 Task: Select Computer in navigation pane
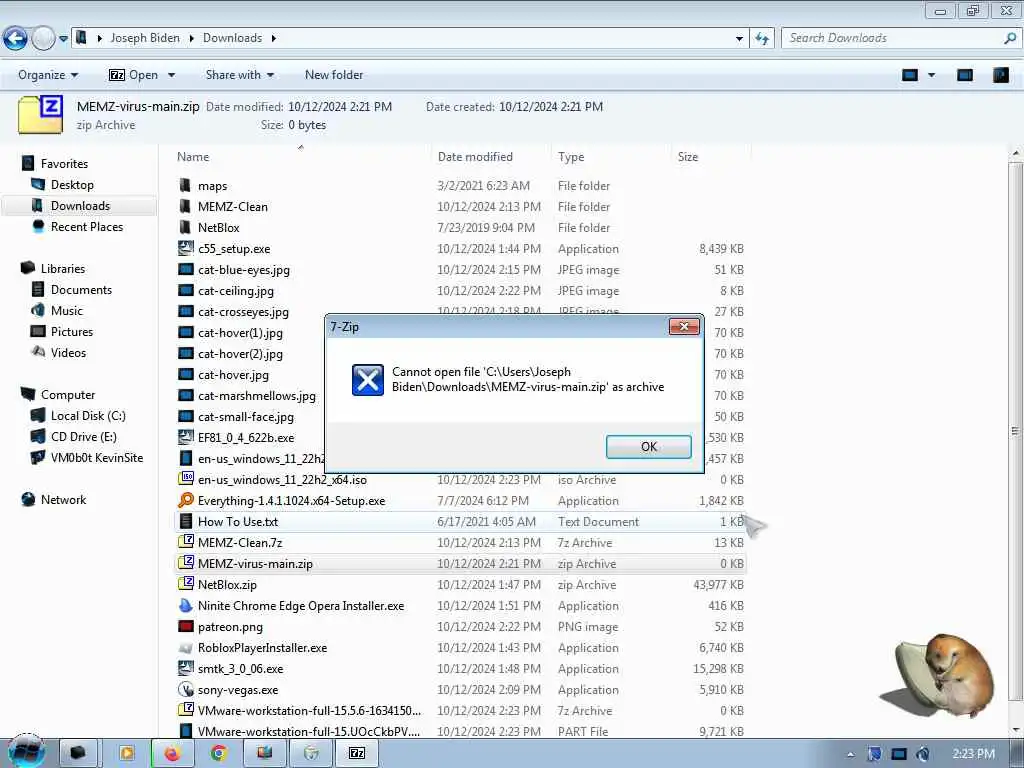(x=68, y=394)
